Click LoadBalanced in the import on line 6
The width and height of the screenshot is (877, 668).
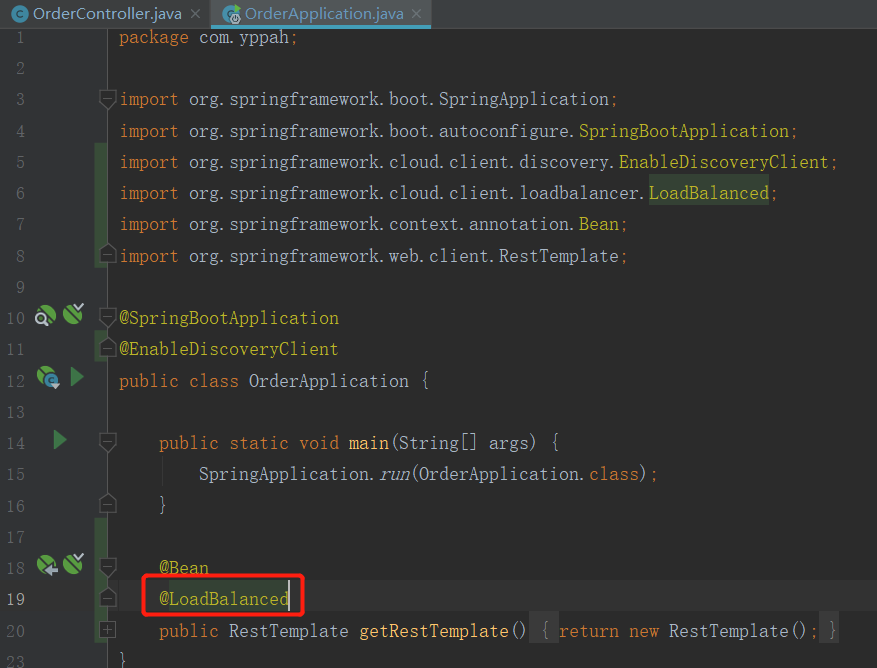click(709, 193)
